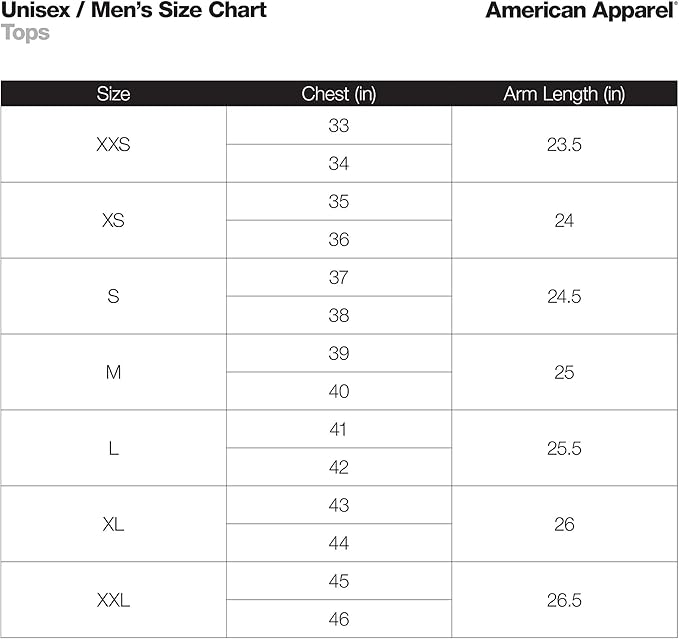679x639 pixels.
Task: Select the S size cell
Action: [x=113, y=297]
